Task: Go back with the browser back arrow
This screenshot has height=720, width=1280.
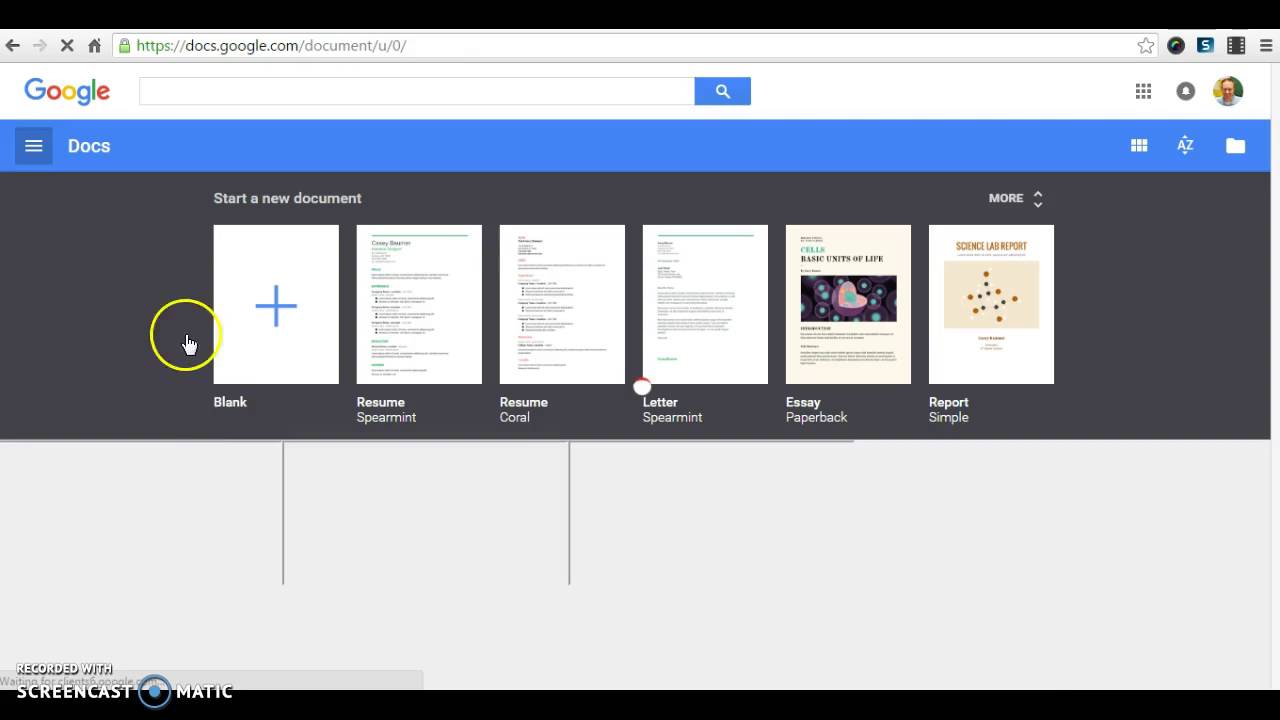Action: tap(12, 45)
